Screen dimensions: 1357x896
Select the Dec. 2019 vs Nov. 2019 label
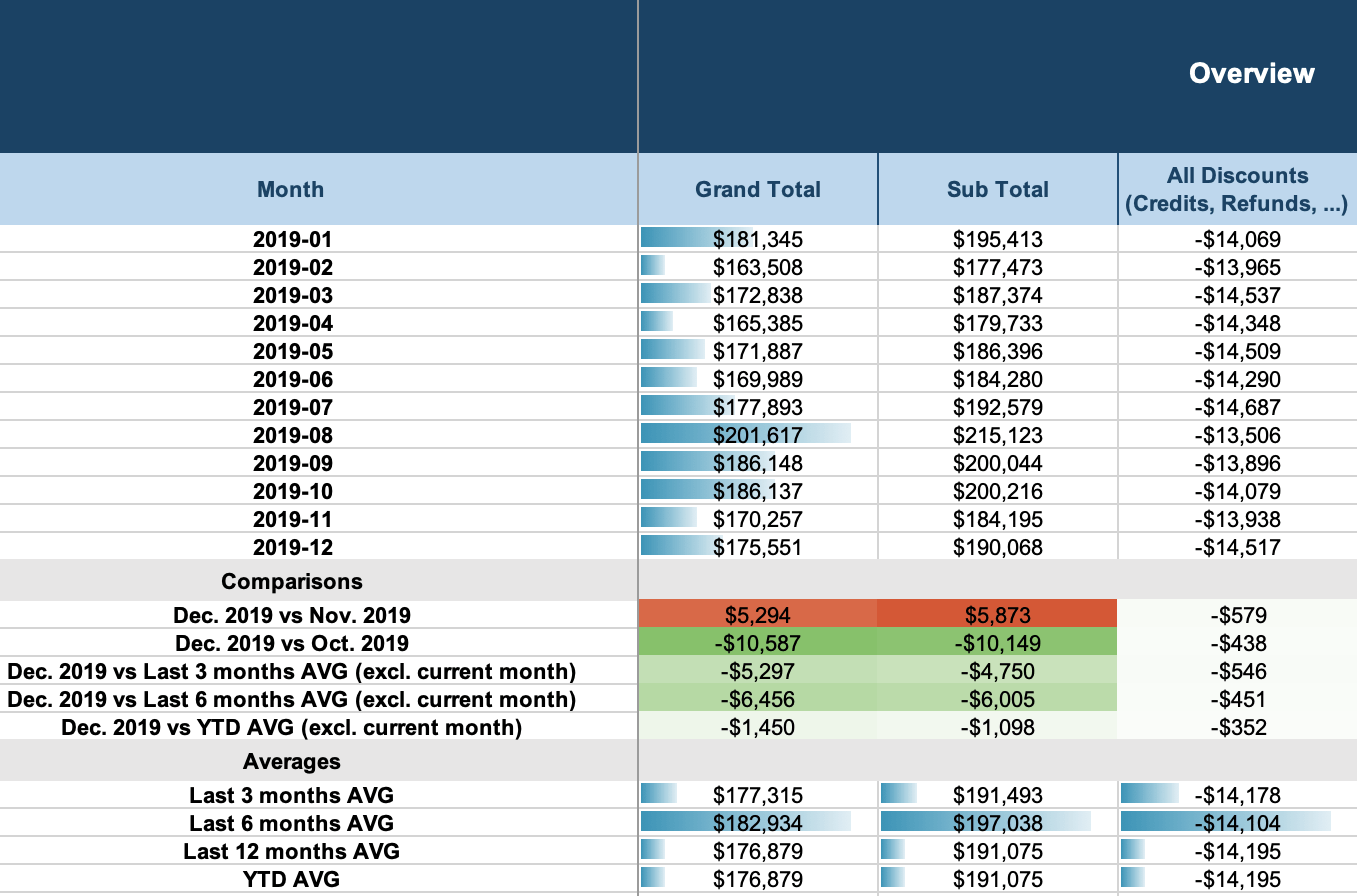[x=292, y=615]
